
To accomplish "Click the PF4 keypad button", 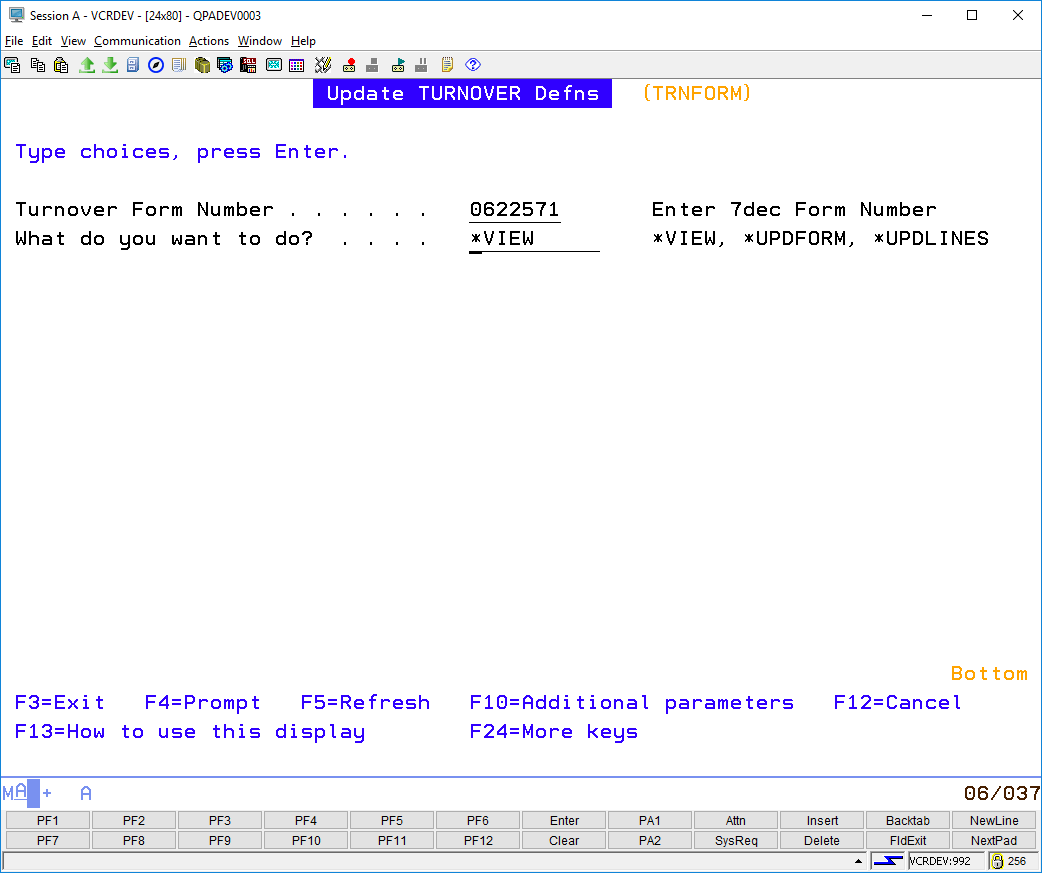I will (306, 821).
